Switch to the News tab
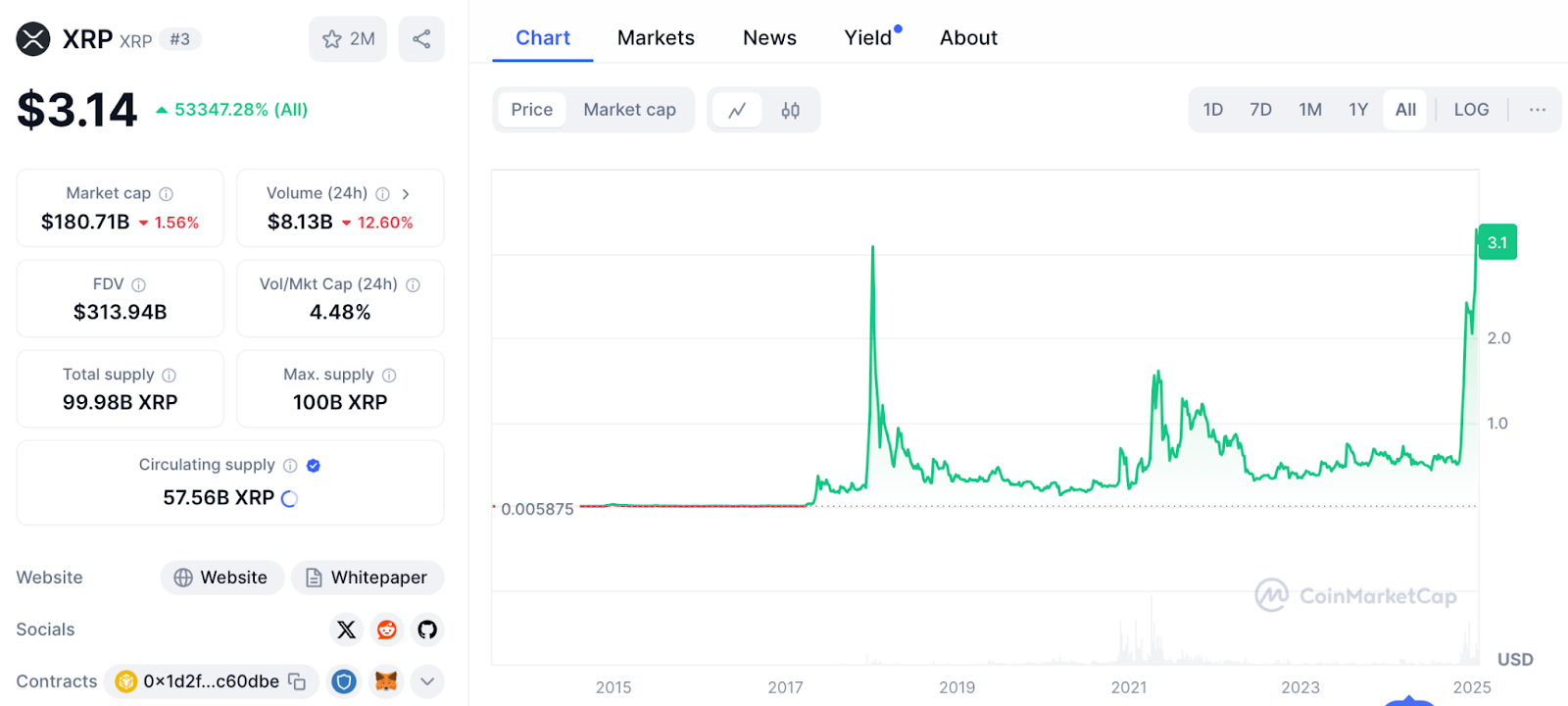 pos(769,38)
